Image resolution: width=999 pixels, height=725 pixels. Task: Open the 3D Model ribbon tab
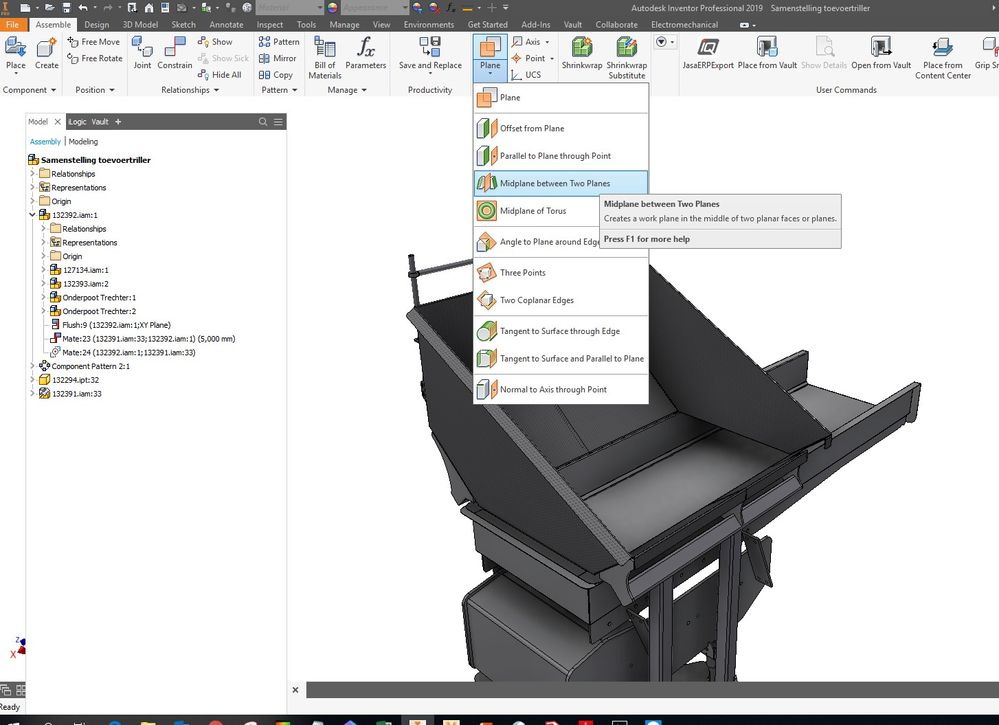[x=140, y=24]
